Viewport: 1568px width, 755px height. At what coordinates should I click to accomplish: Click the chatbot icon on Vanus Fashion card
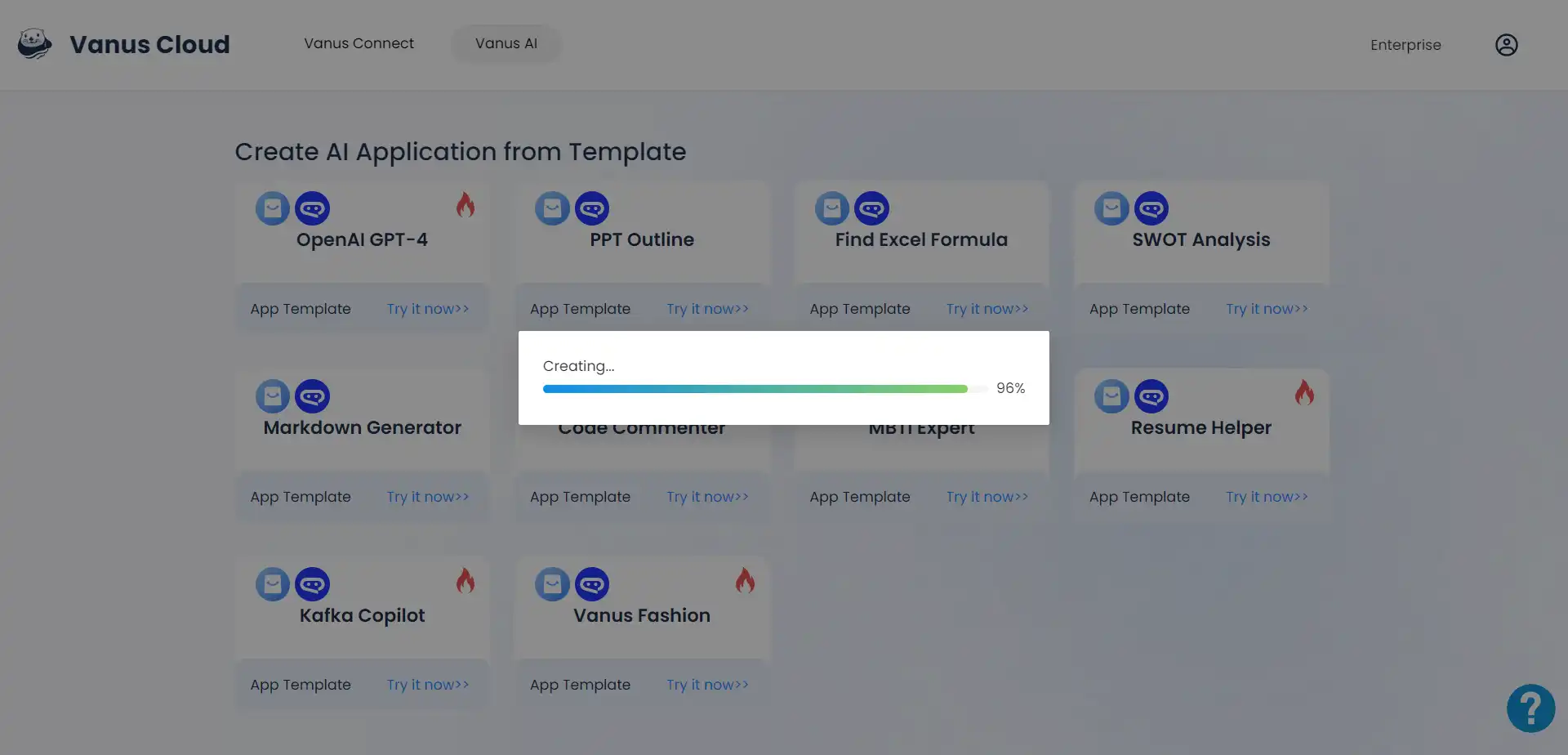592,584
